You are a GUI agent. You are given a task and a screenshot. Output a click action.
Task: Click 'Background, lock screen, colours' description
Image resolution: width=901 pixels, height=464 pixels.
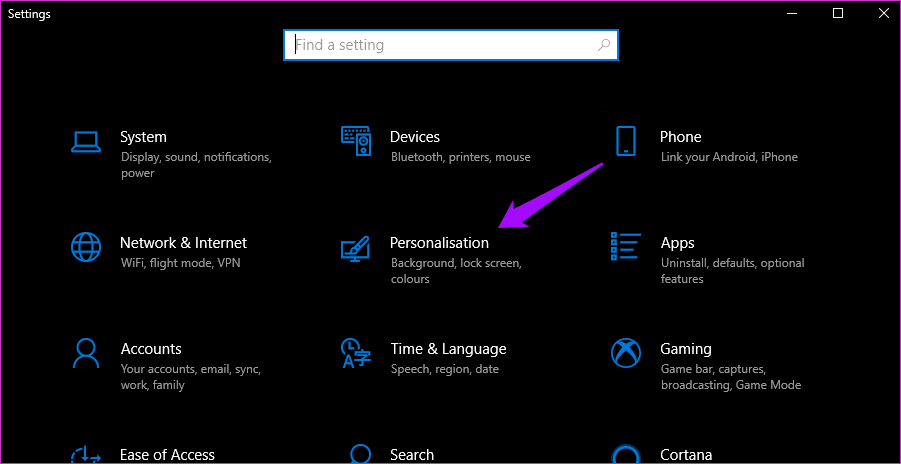pos(456,271)
